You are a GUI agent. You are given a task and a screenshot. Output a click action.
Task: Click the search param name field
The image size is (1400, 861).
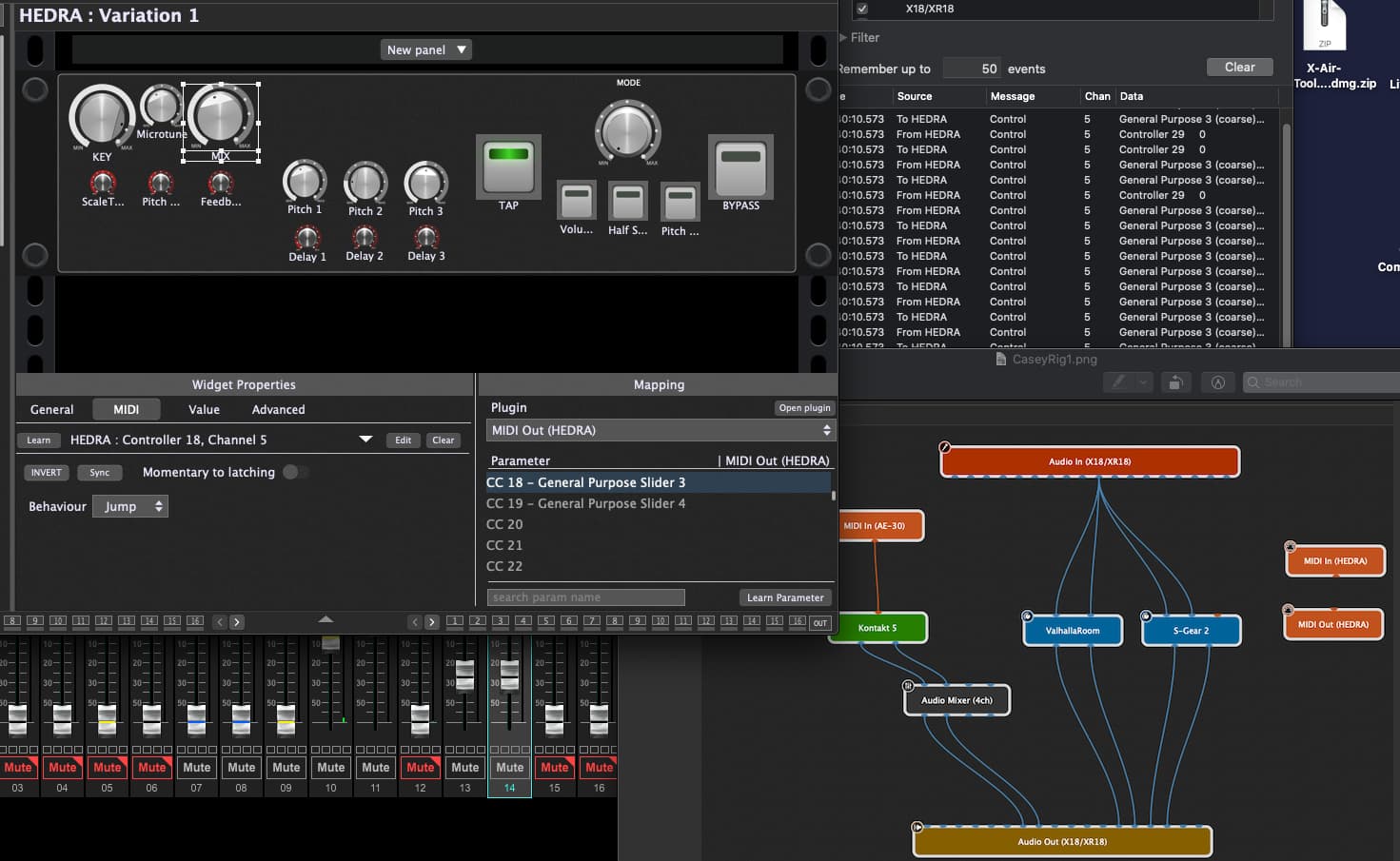click(x=585, y=597)
